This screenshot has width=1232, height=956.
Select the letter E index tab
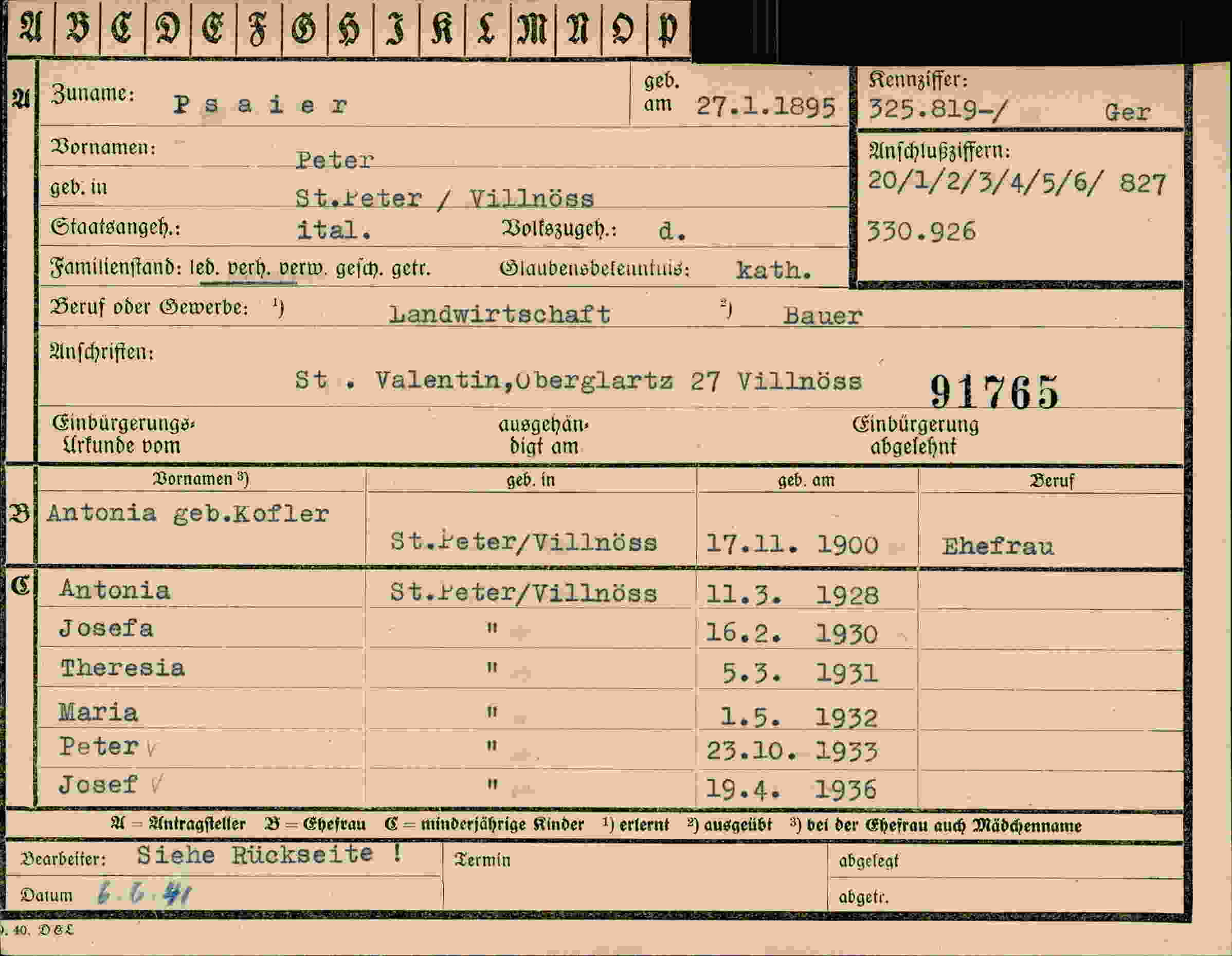point(213,28)
